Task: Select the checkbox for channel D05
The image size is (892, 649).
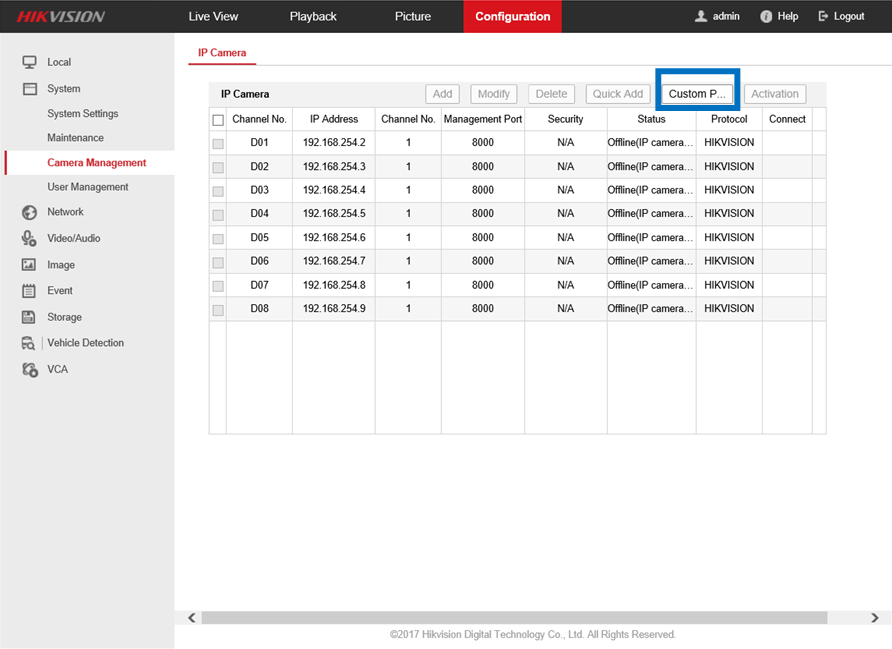Action: [218, 238]
